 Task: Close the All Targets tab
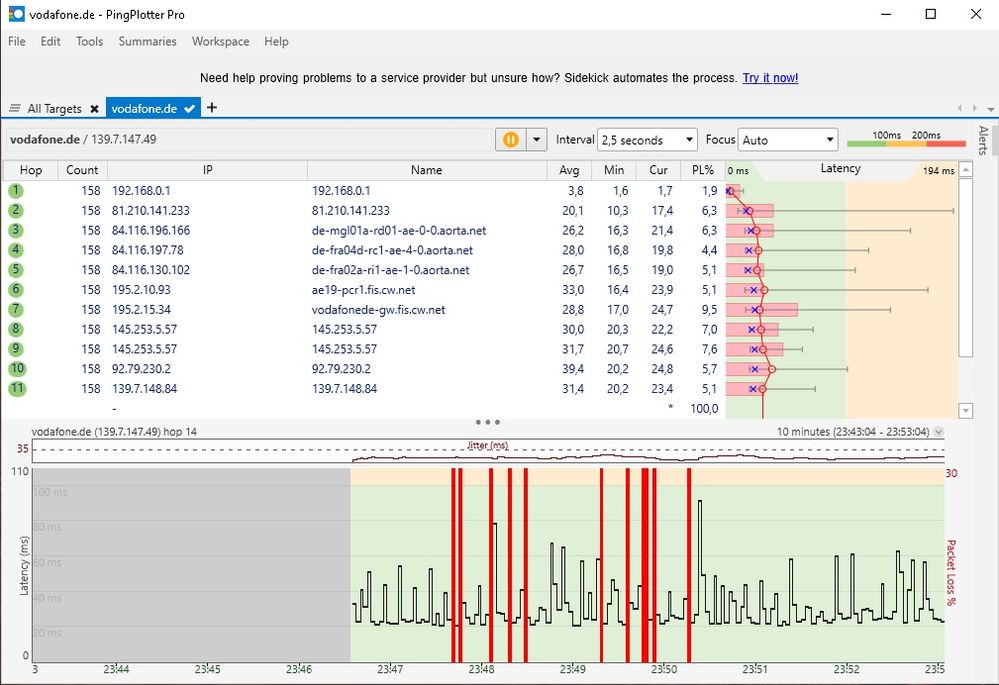94,109
